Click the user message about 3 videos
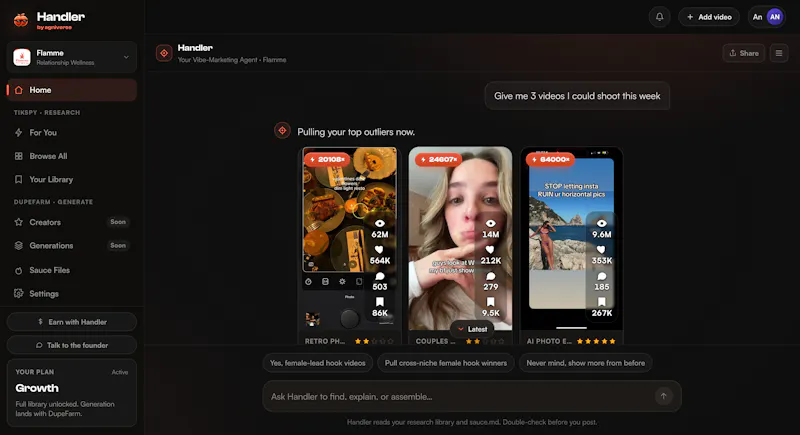 tap(577, 96)
